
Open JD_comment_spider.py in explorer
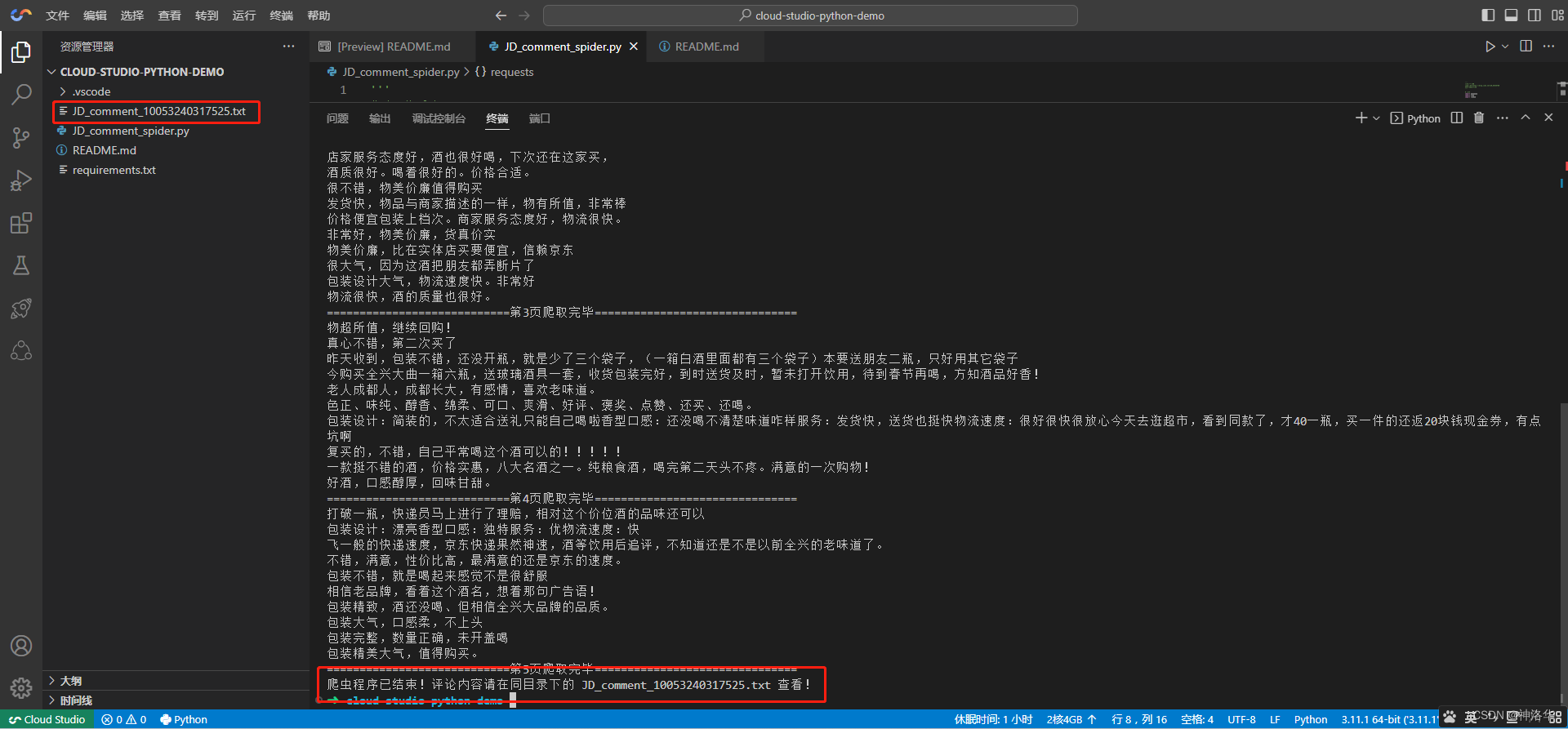tap(176, 131)
